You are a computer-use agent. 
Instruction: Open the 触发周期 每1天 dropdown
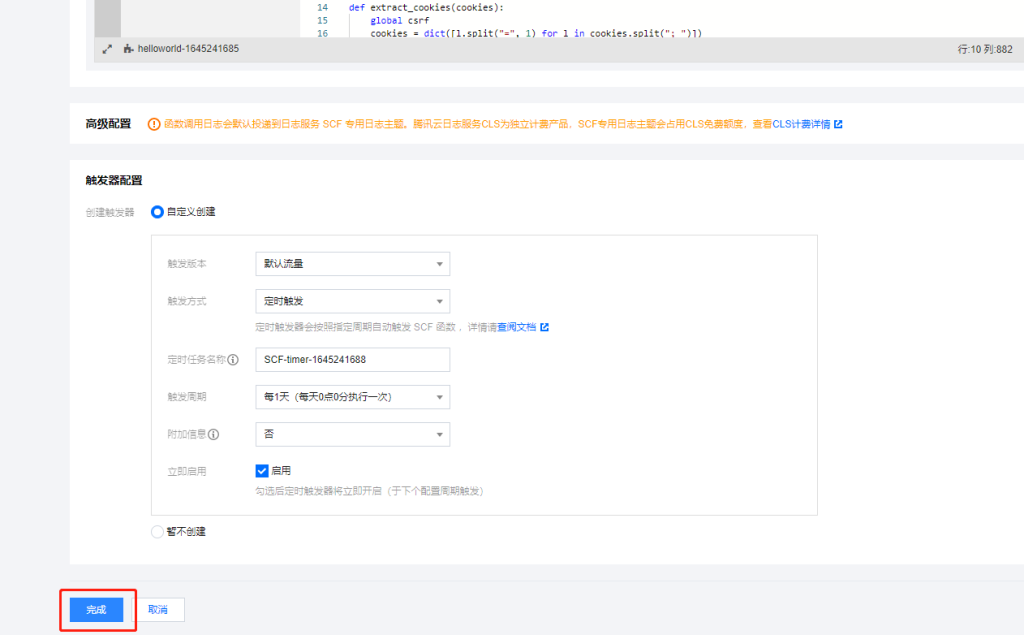tap(353, 397)
